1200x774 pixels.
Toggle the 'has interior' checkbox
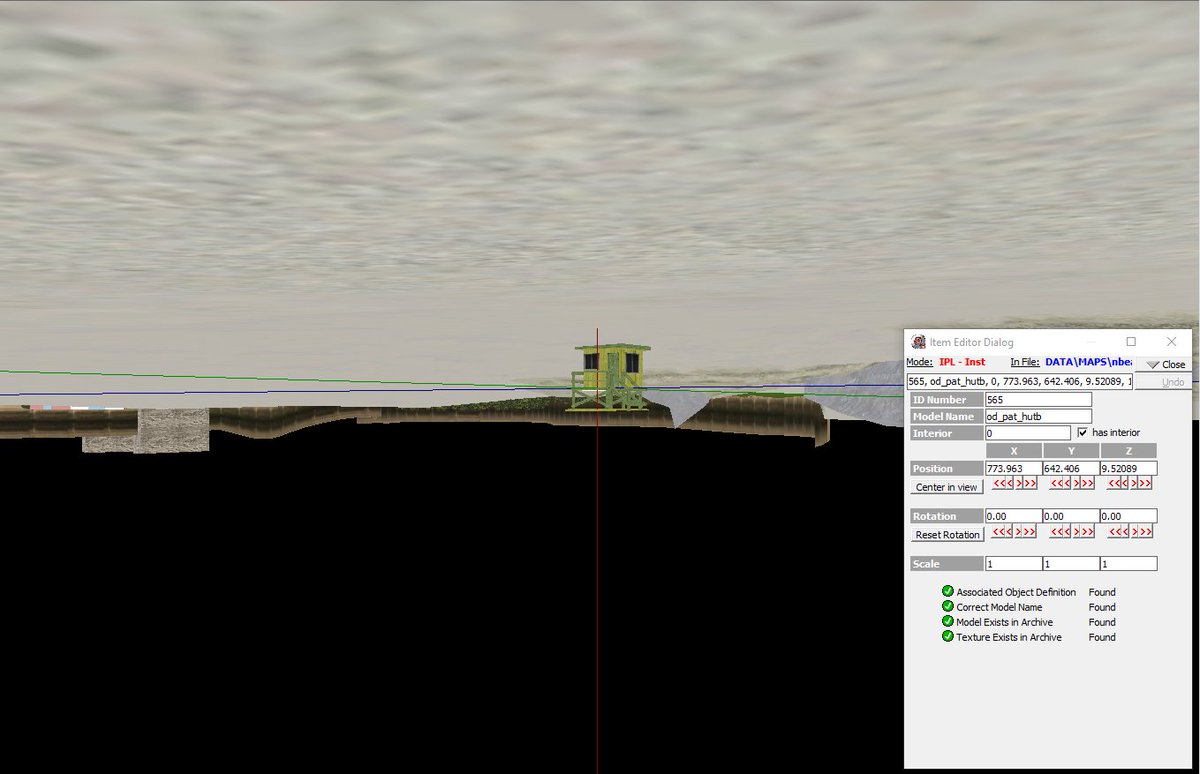tap(1082, 433)
